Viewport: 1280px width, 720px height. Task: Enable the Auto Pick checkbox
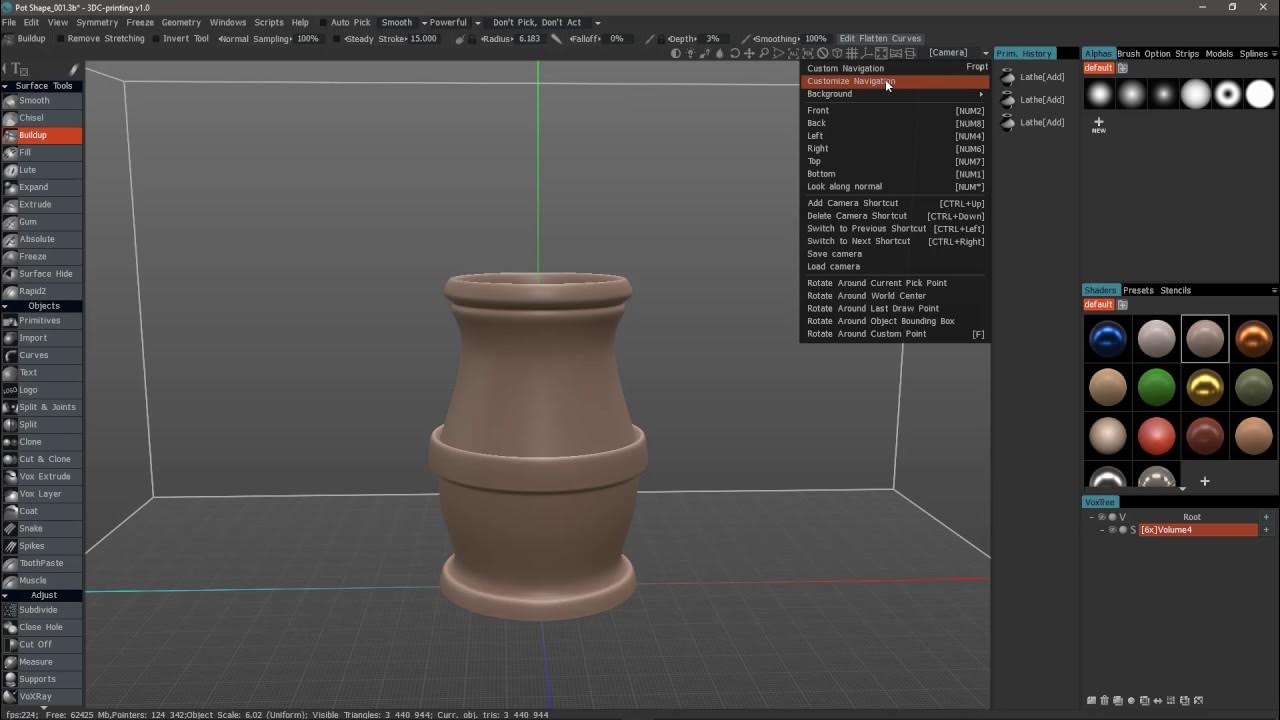324,22
